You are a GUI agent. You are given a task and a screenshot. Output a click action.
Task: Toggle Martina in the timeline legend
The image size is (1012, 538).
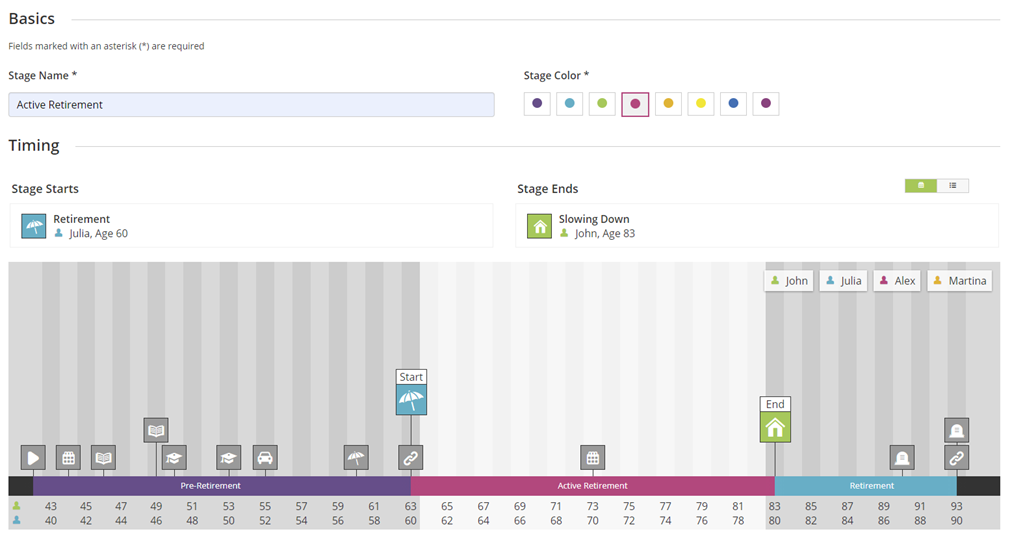(960, 281)
